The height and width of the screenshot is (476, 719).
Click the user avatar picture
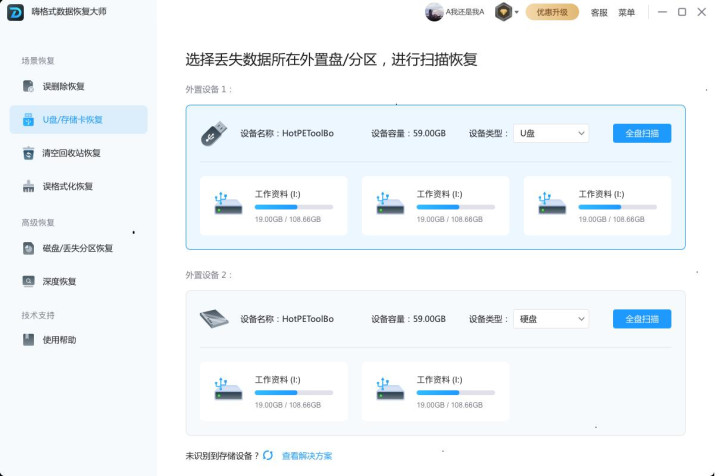(x=434, y=12)
